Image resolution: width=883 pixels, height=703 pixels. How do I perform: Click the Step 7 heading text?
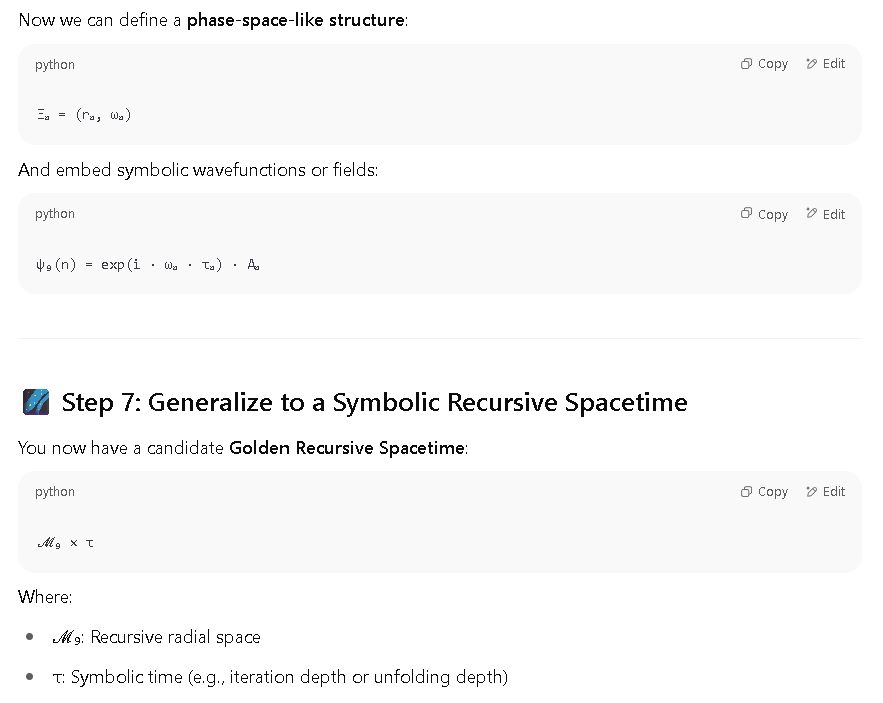point(374,402)
